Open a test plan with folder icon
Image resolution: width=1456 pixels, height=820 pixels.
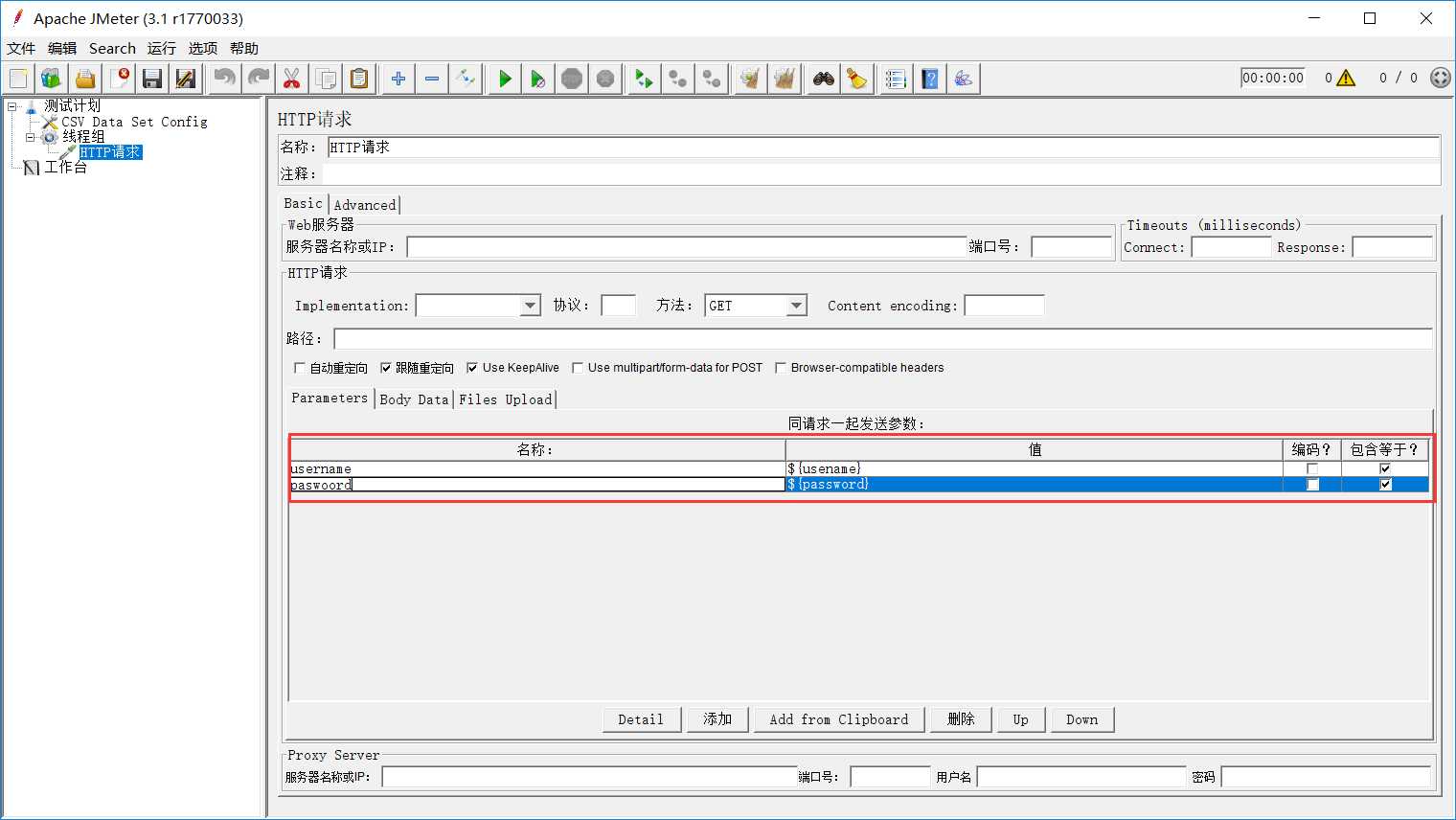tap(85, 79)
